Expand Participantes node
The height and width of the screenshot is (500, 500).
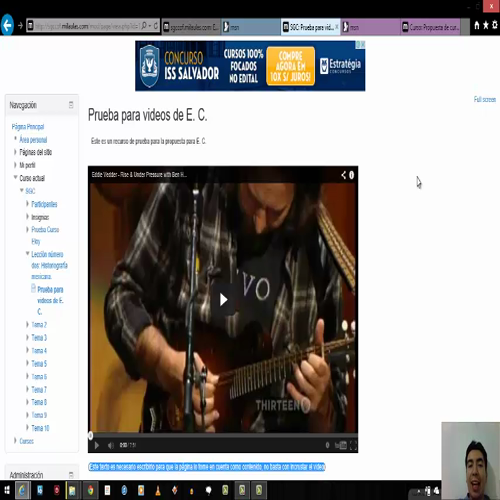click(28, 204)
